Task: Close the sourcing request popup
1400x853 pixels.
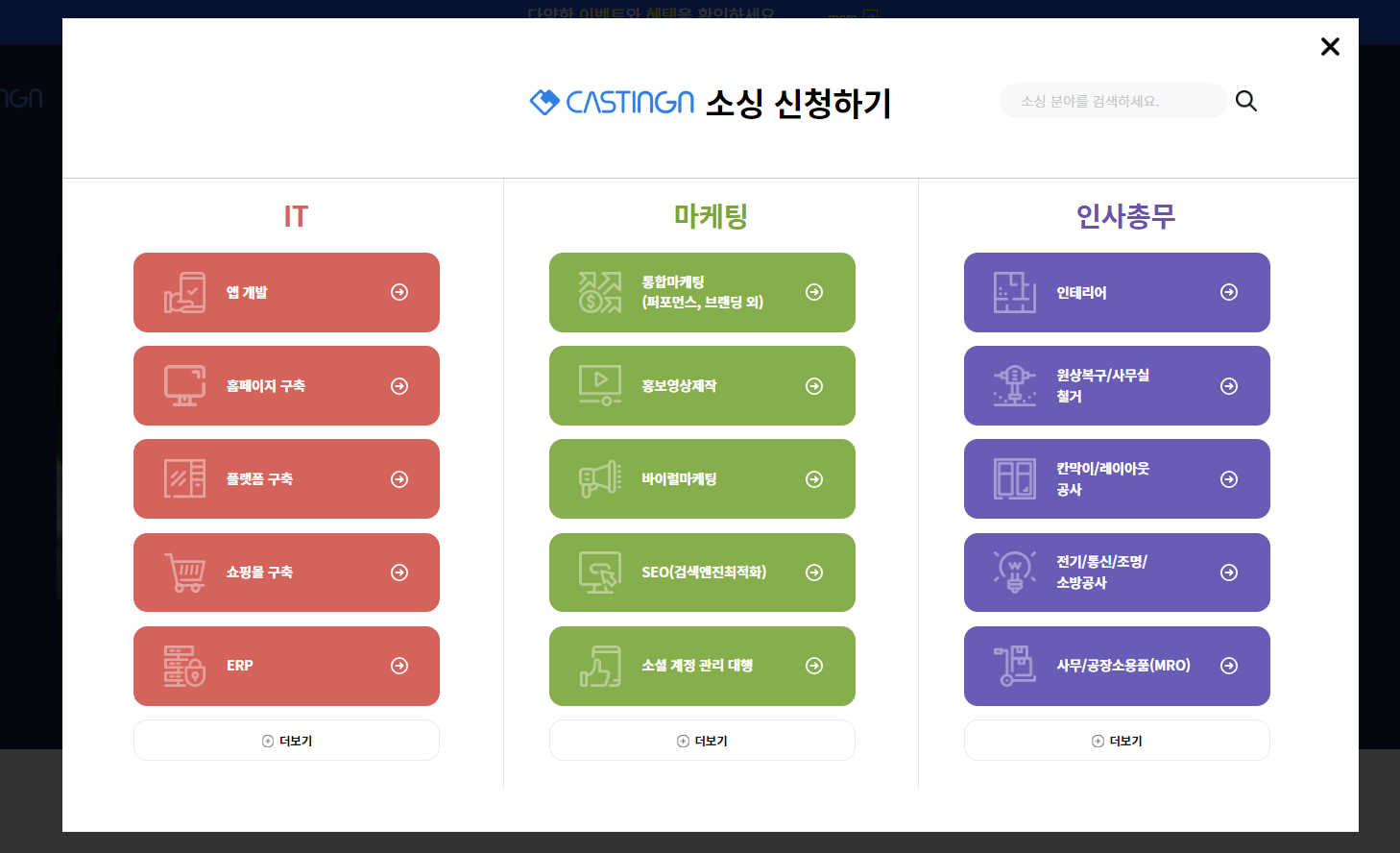Action: point(1330,46)
